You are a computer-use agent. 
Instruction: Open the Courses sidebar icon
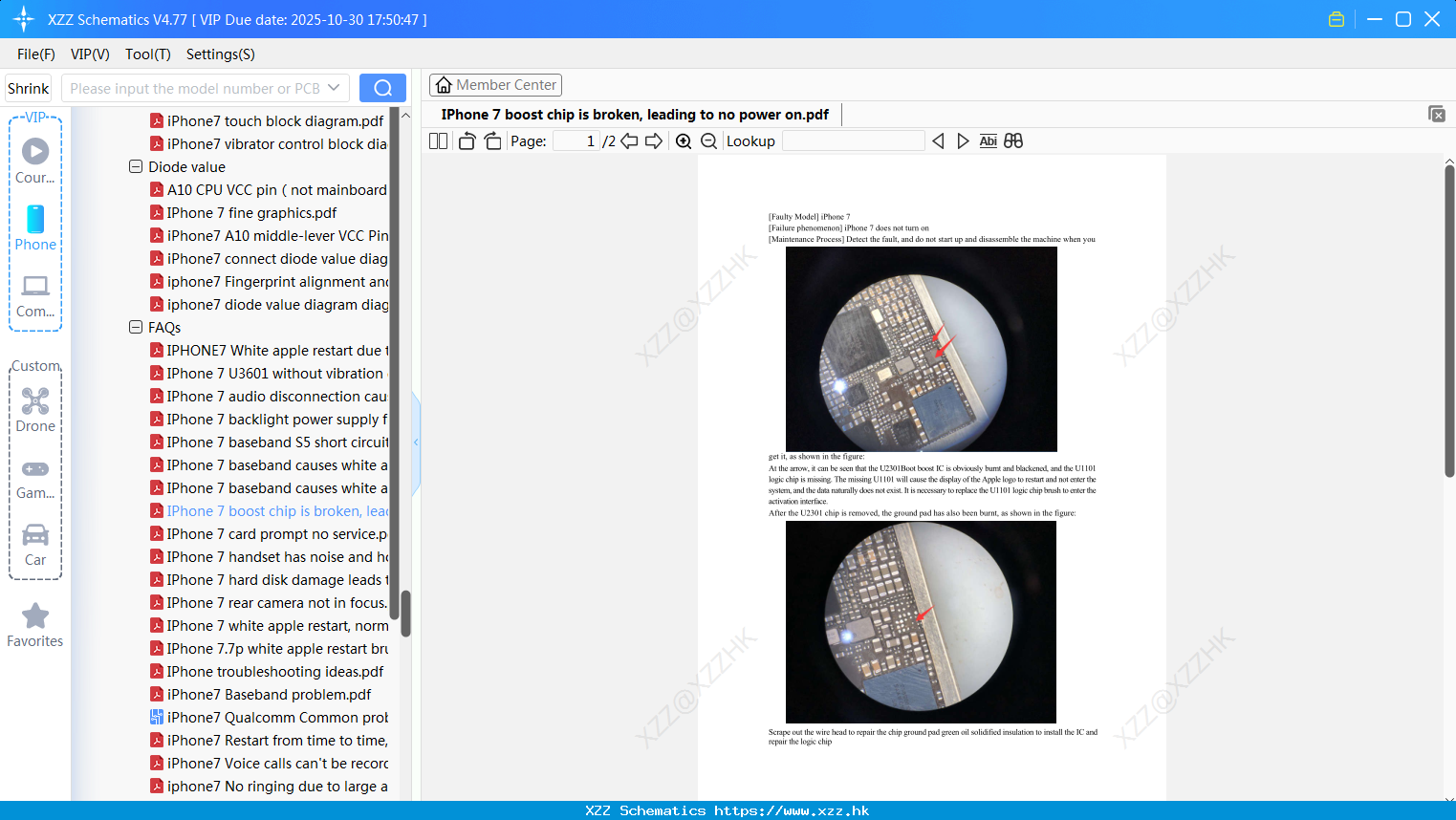click(x=35, y=161)
